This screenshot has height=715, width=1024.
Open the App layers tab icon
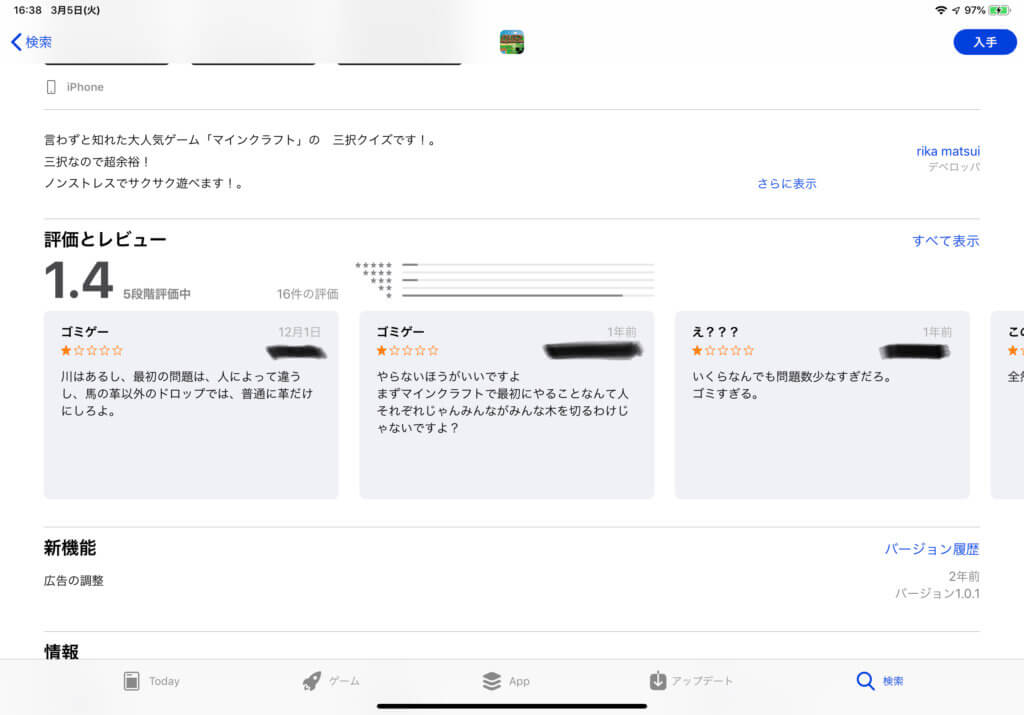point(491,681)
